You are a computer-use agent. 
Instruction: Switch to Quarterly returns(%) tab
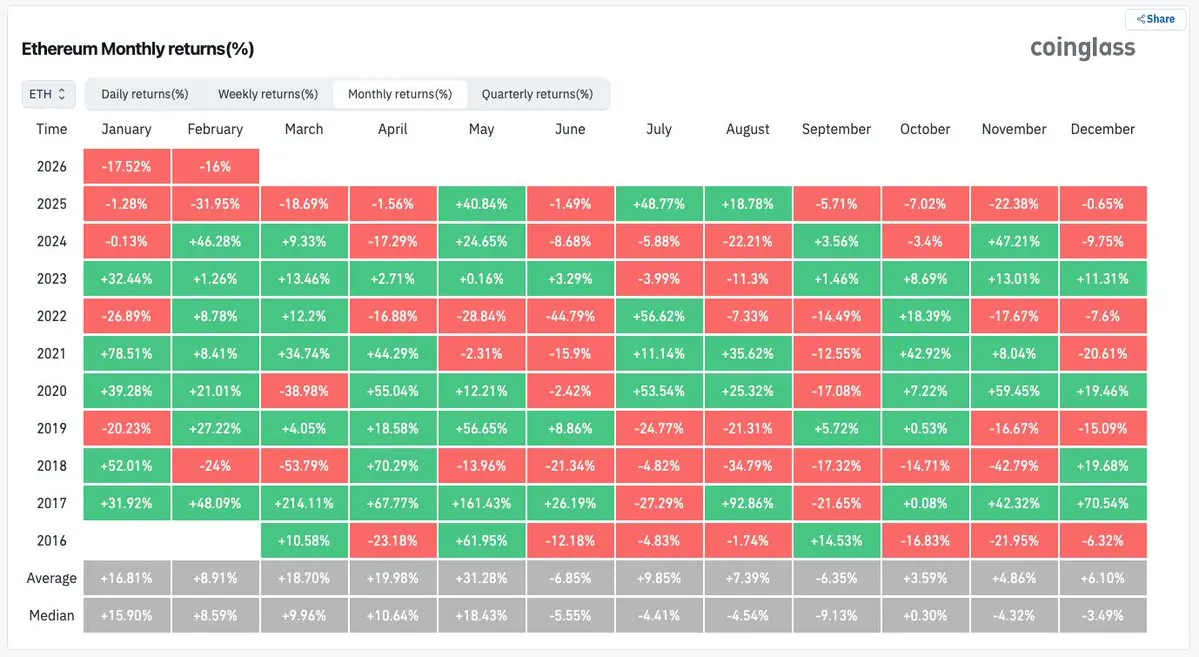(x=537, y=94)
